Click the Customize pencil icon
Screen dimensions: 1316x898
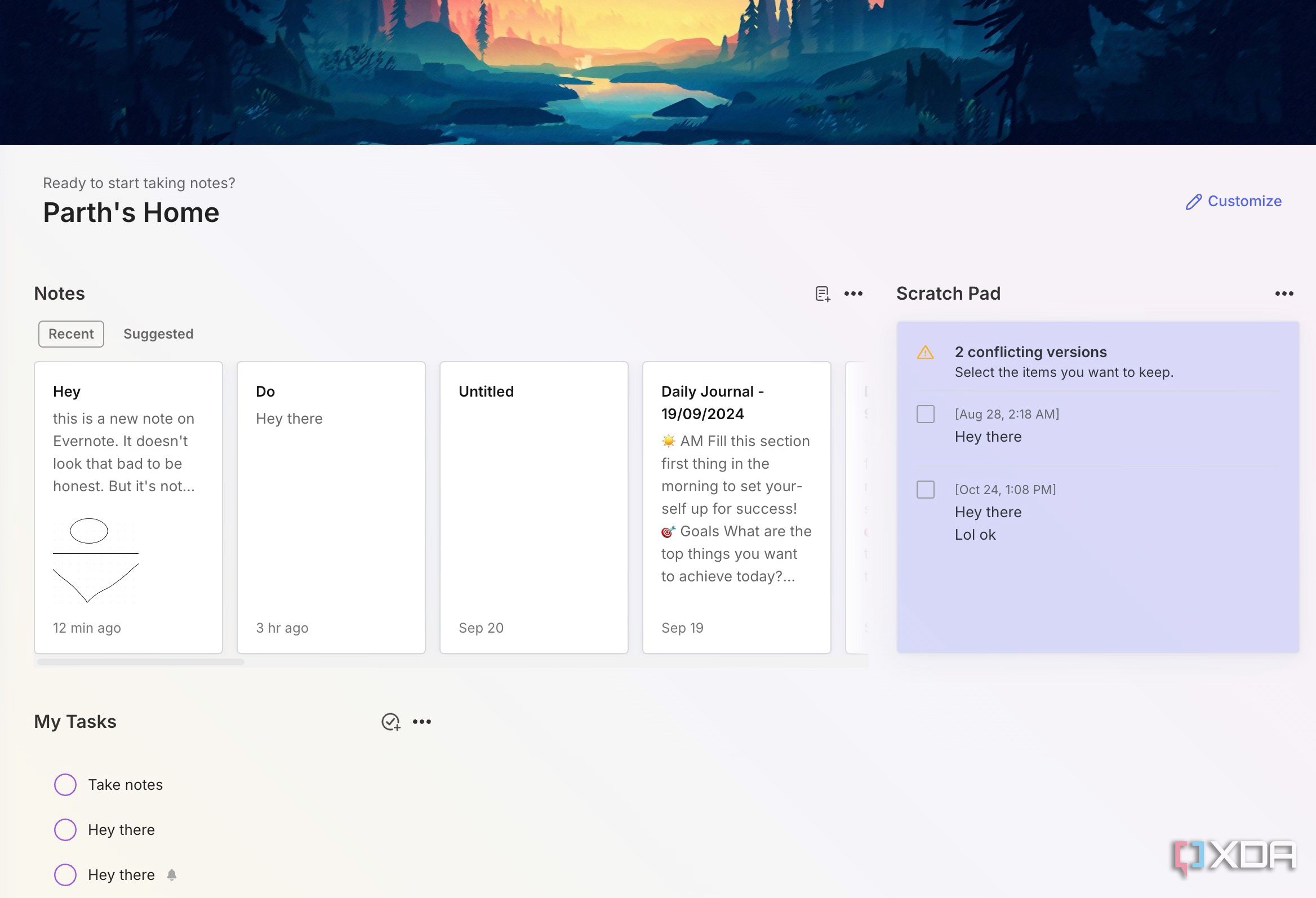coord(1194,202)
